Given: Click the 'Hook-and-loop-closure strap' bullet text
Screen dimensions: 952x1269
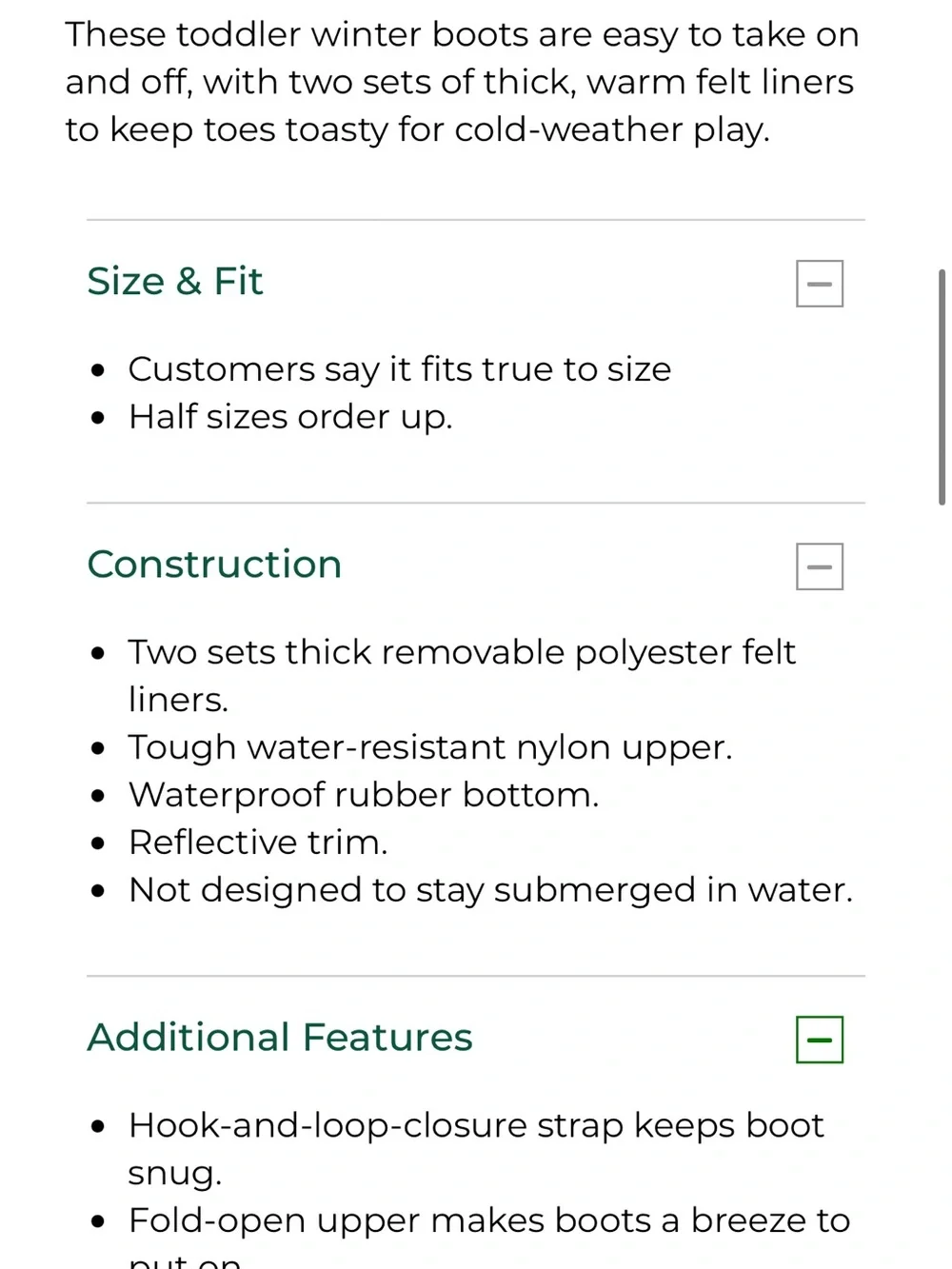Looking at the screenshot, I should 476,1149.
